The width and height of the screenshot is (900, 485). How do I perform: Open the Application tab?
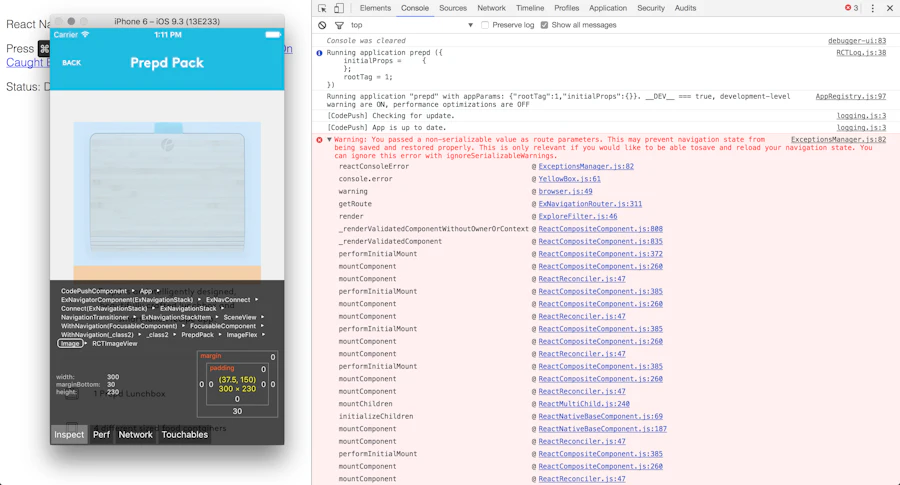pos(608,8)
